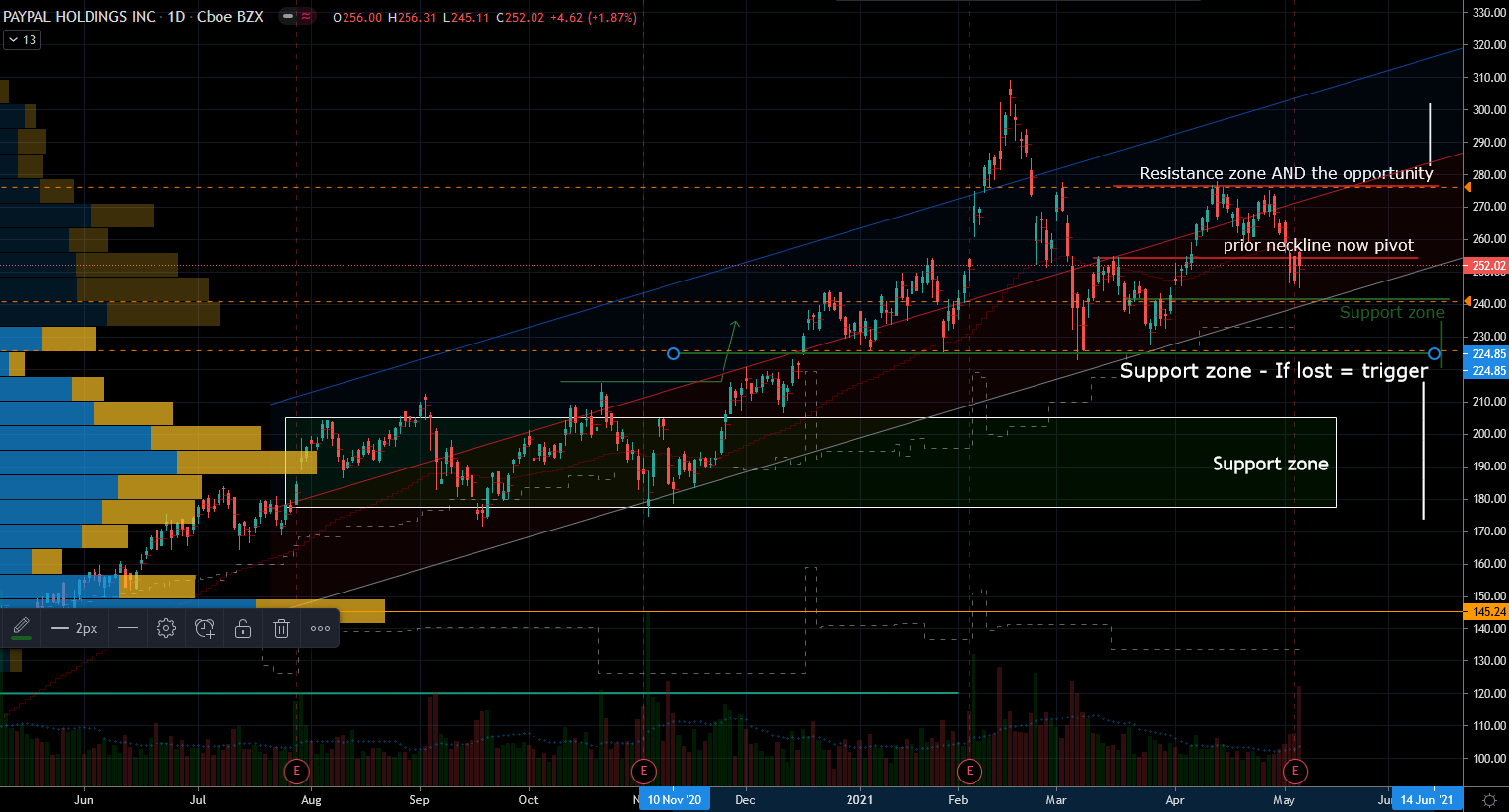The width and height of the screenshot is (1509, 812).
Task: Select the green line color swatch under pencil
Action: click(x=22, y=638)
